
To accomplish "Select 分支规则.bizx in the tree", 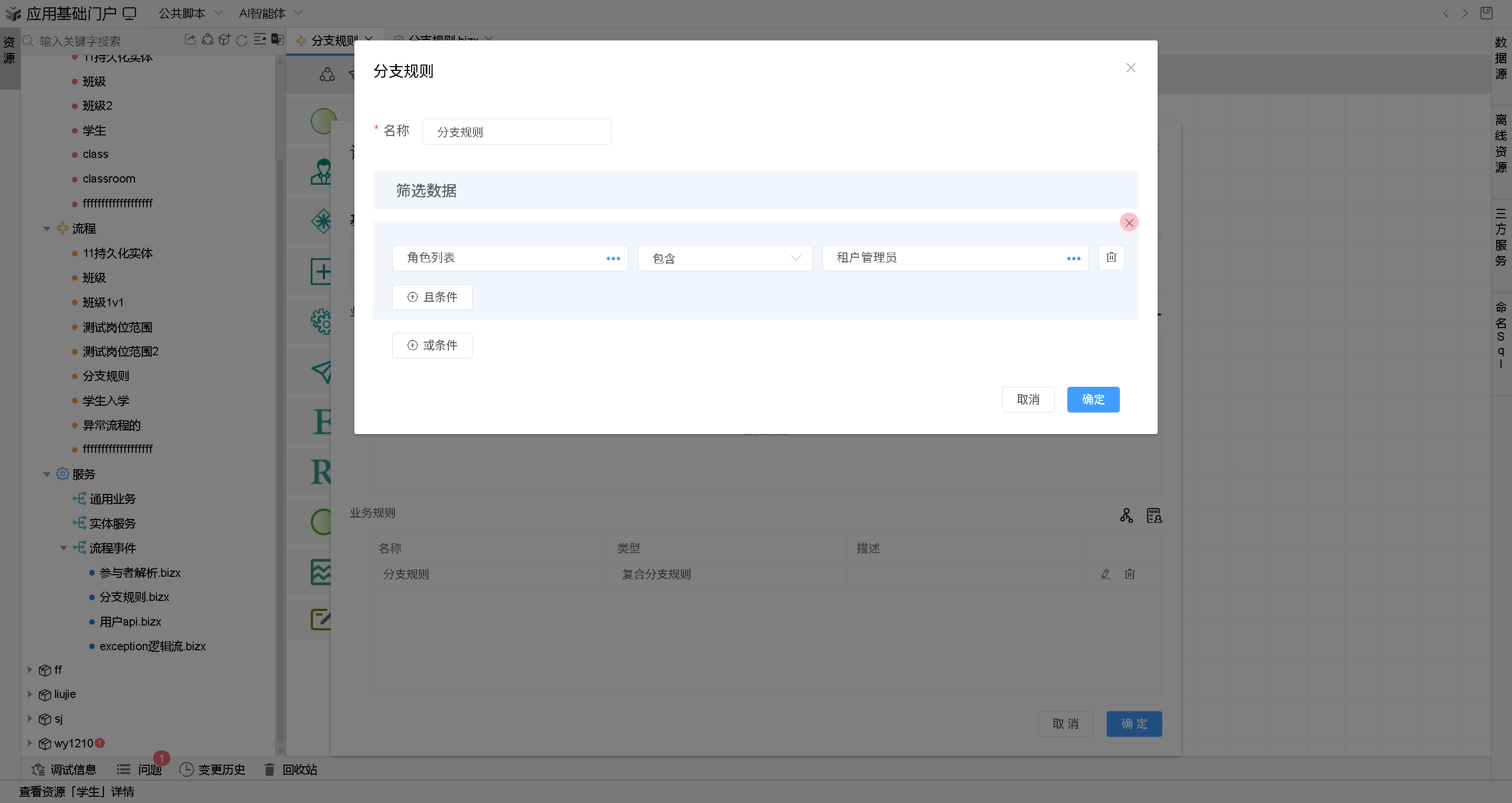I will pyautogui.click(x=134, y=597).
